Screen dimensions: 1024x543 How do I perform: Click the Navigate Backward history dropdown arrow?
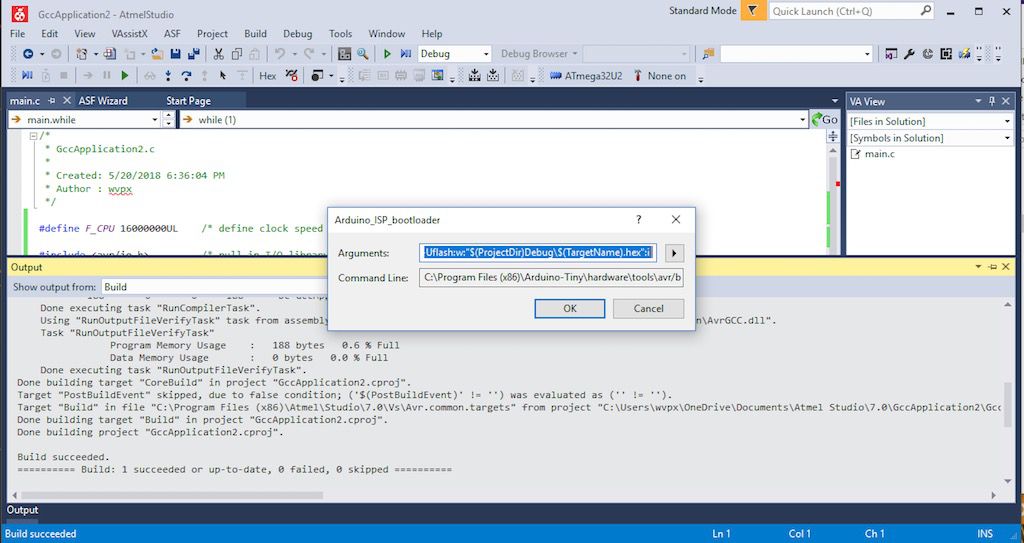(x=42, y=54)
